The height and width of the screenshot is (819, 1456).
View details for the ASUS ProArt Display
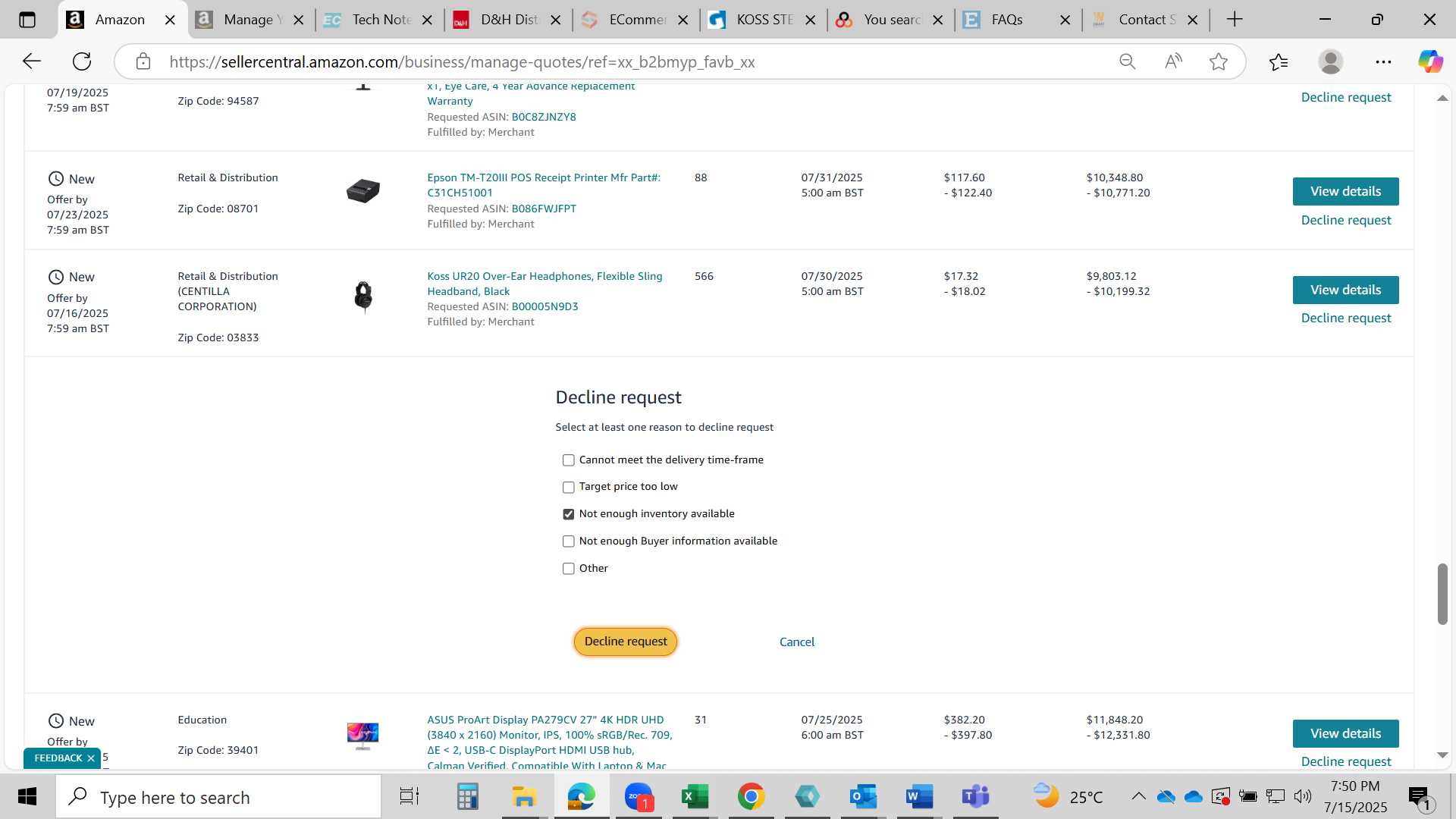click(1345, 734)
